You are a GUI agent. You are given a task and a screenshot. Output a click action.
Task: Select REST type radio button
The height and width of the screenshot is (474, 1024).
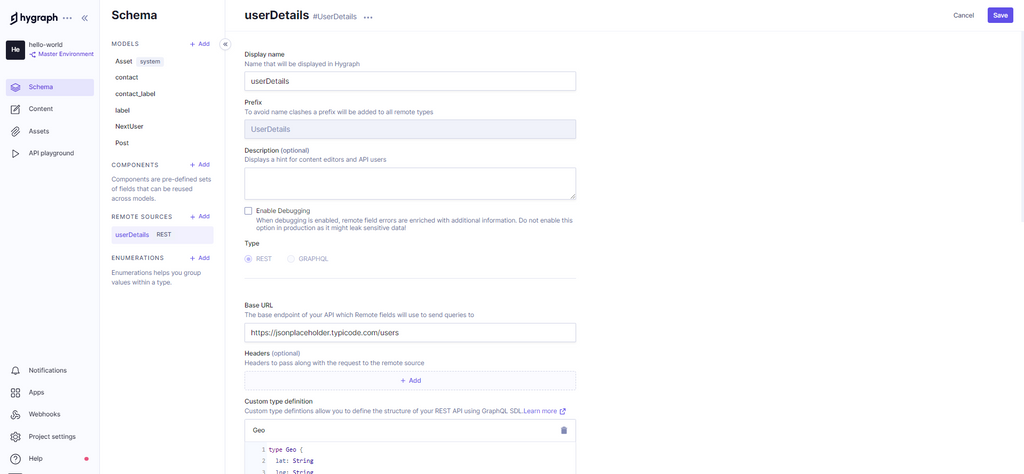point(248,259)
